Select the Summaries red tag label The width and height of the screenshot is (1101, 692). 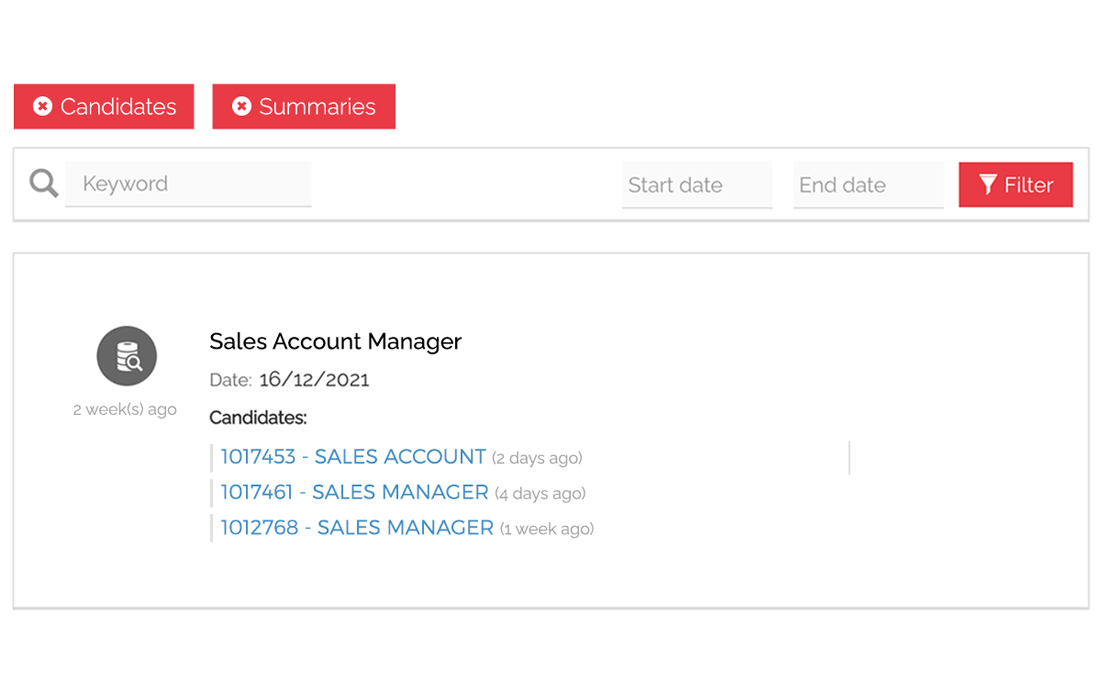pyautogui.click(x=317, y=107)
